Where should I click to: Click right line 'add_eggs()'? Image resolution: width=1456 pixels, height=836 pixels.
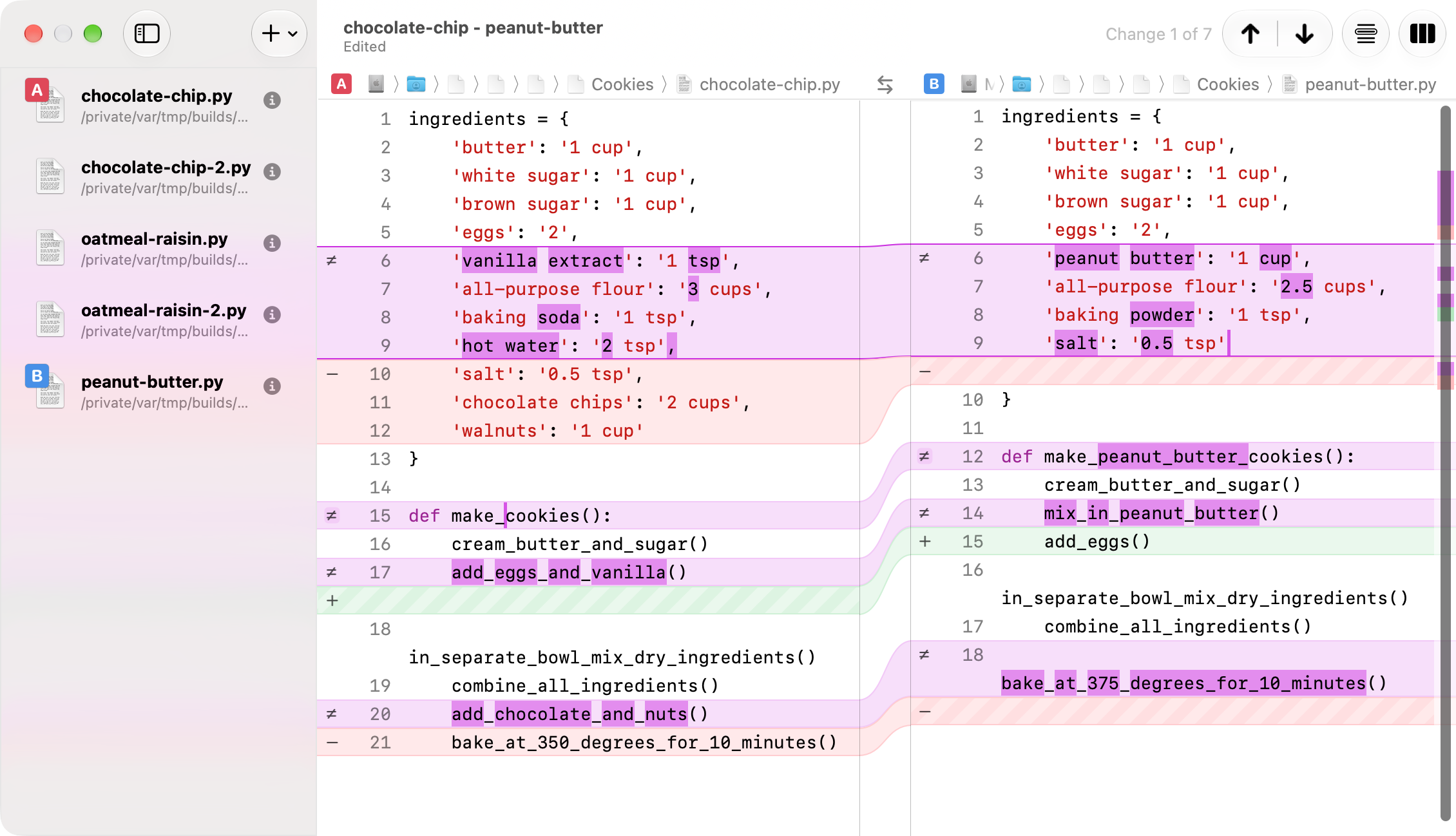1097,542
